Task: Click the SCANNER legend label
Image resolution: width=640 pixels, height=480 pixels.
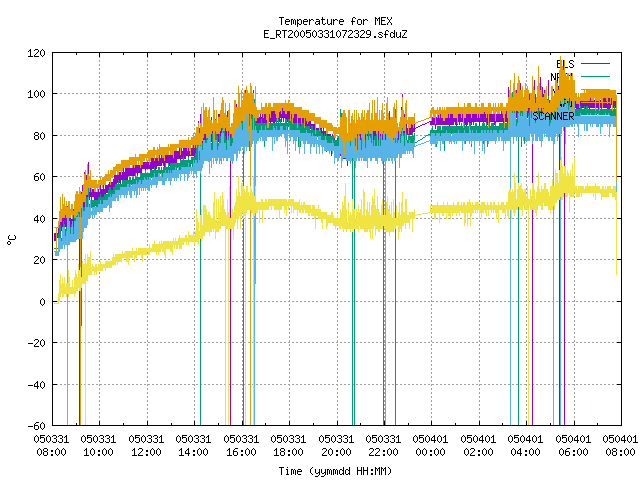Action: (553, 116)
